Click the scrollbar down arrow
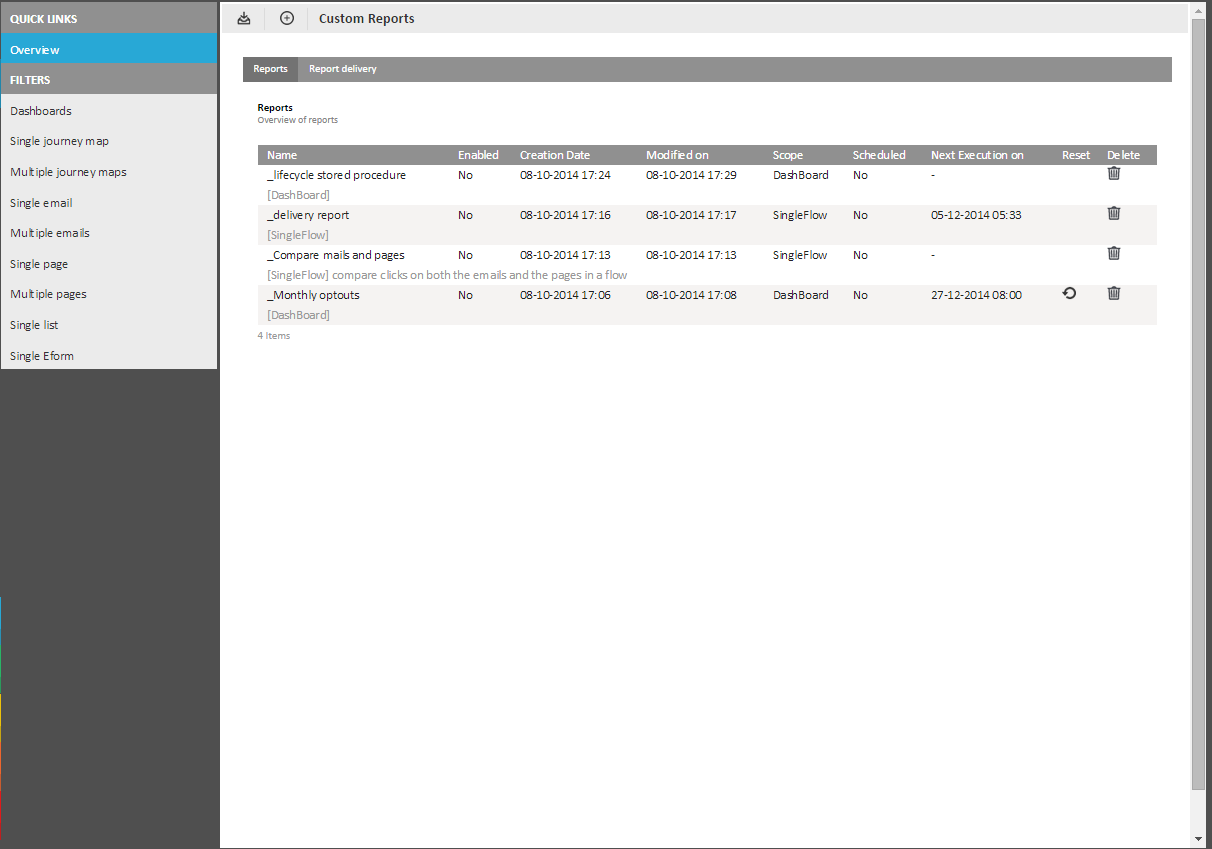The height and width of the screenshot is (849, 1212). click(x=1199, y=838)
